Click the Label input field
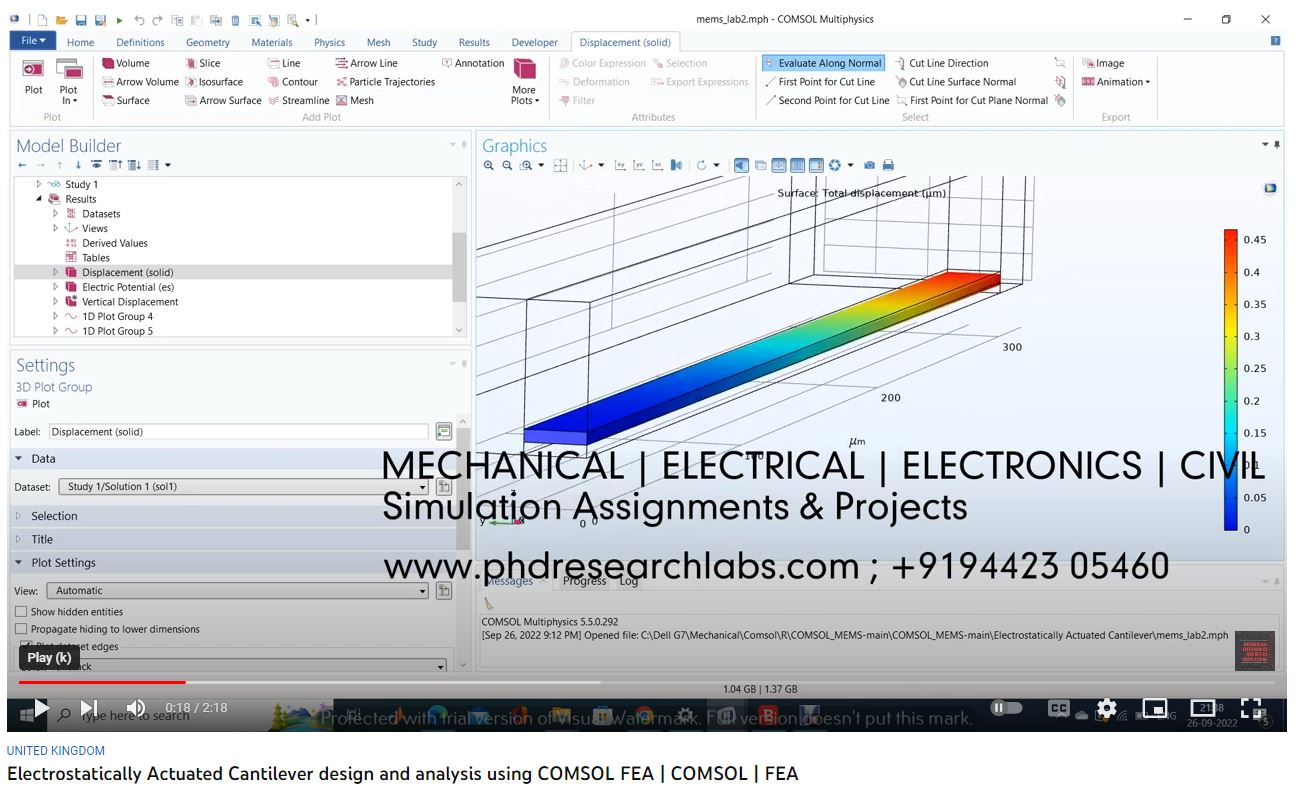 coord(239,432)
